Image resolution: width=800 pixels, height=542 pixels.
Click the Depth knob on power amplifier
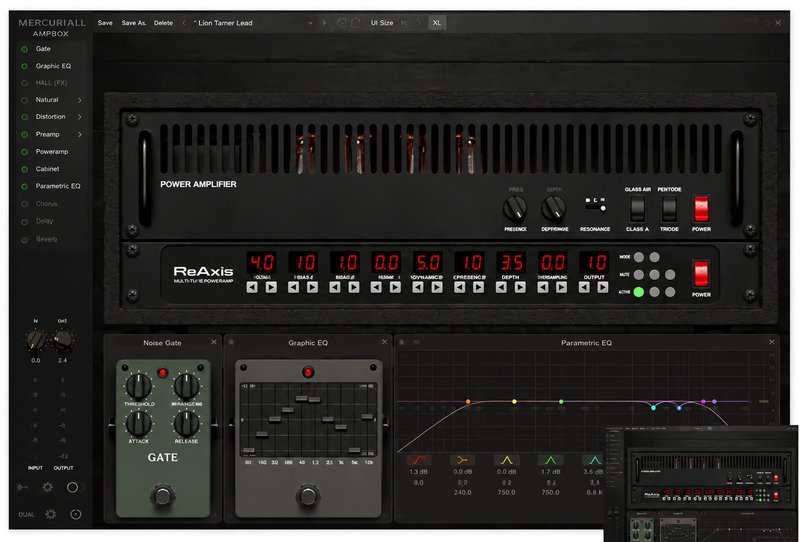coord(554,208)
